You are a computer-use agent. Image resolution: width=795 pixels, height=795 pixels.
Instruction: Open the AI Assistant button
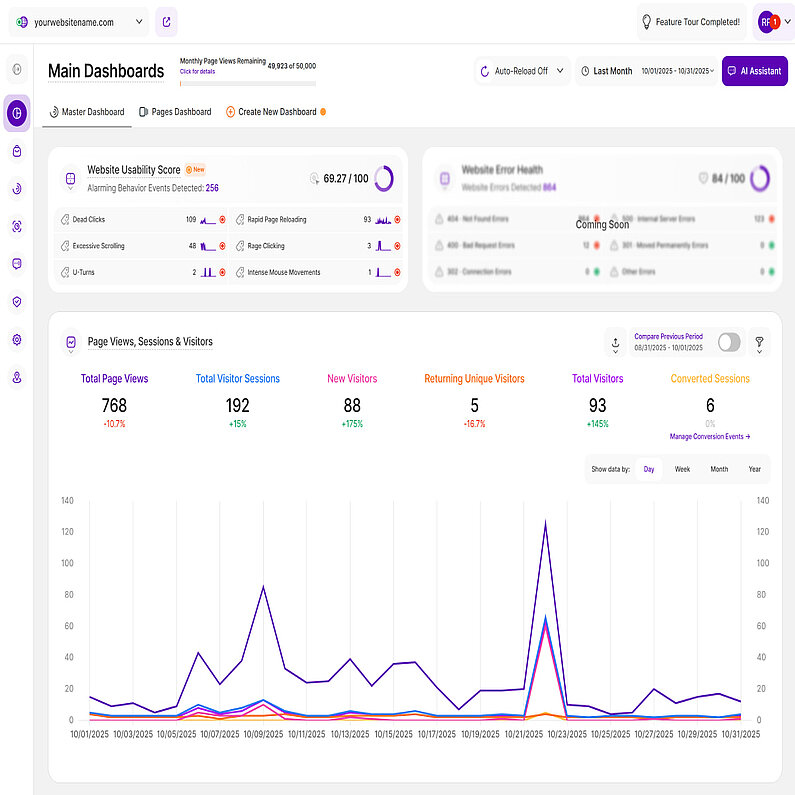click(754, 71)
